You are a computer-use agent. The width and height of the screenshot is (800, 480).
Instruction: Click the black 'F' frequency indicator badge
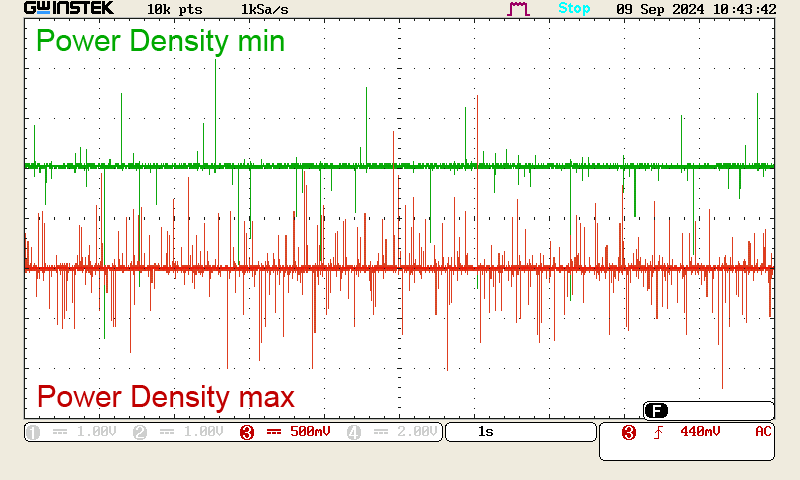(x=656, y=411)
